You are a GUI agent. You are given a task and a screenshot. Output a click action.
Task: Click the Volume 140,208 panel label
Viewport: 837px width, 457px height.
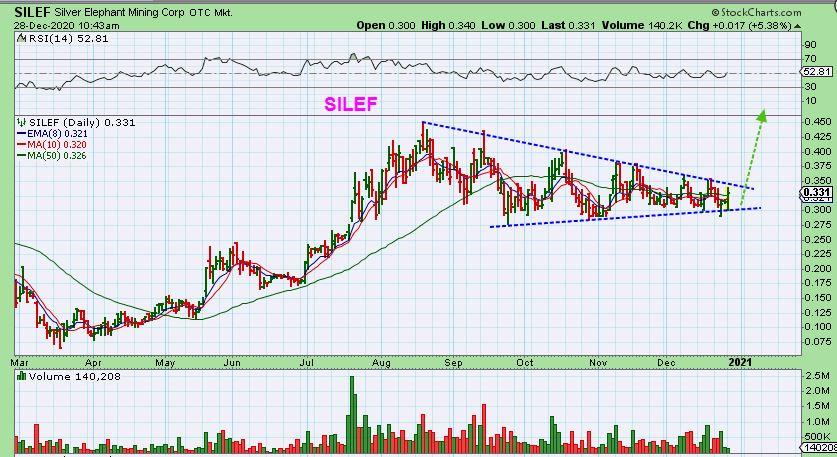(x=75, y=377)
